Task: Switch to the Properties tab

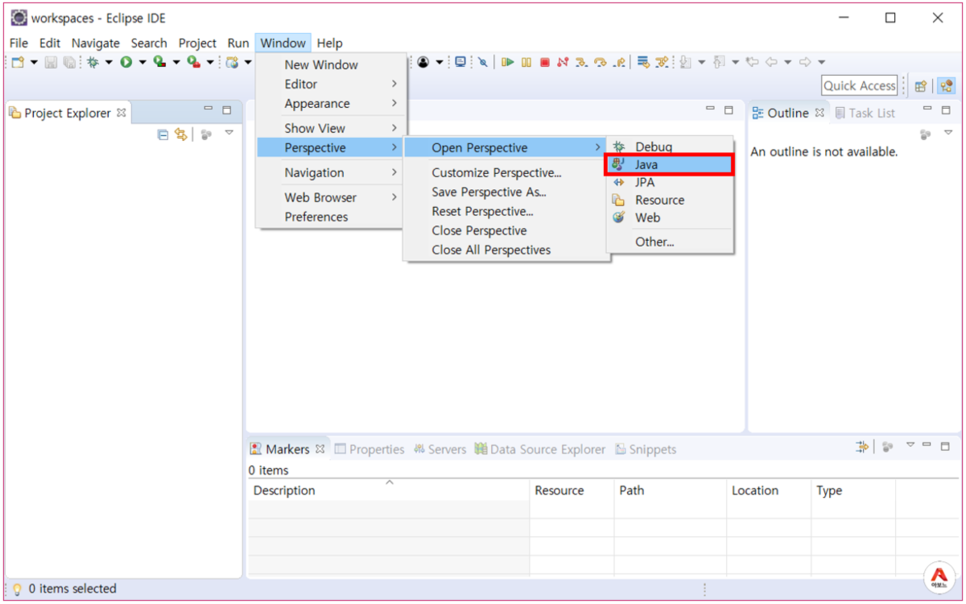Action: [x=369, y=449]
